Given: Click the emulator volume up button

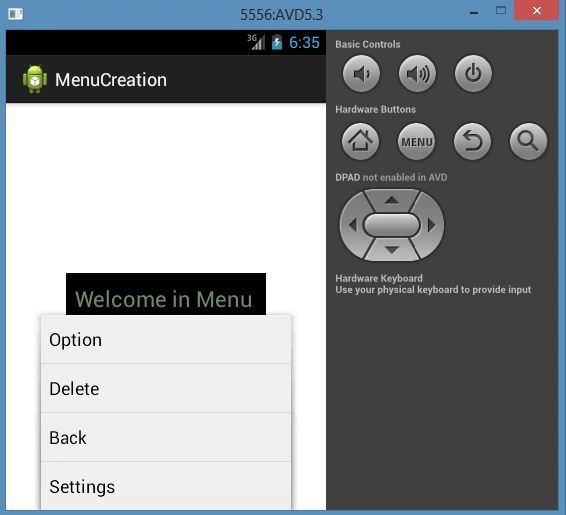Looking at the screenshot, I should [417, 74].
